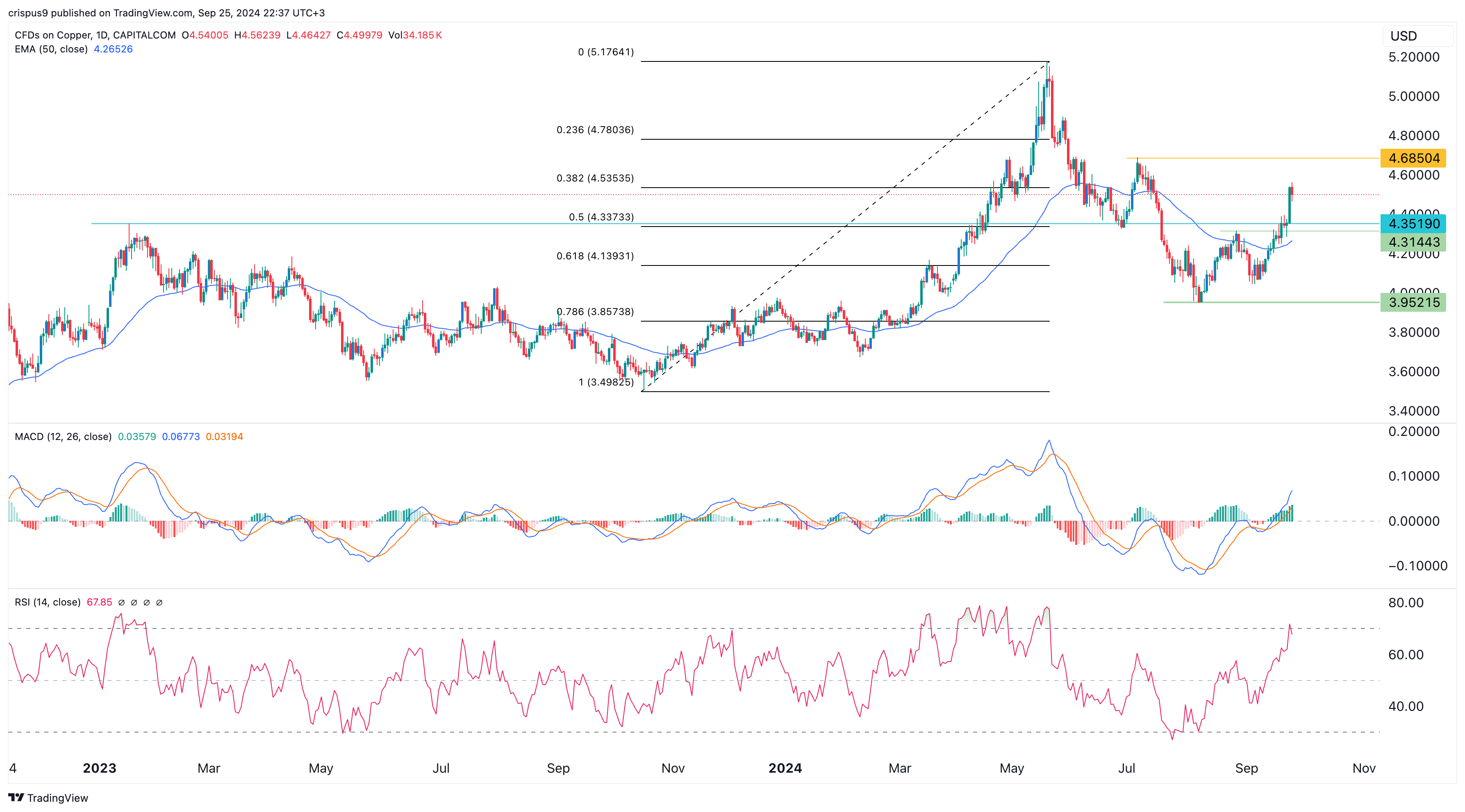Click the MACD histogram value 0.03579
Image resolution: width=1465 pixels, height=812 pixels.
click(137, 436)
